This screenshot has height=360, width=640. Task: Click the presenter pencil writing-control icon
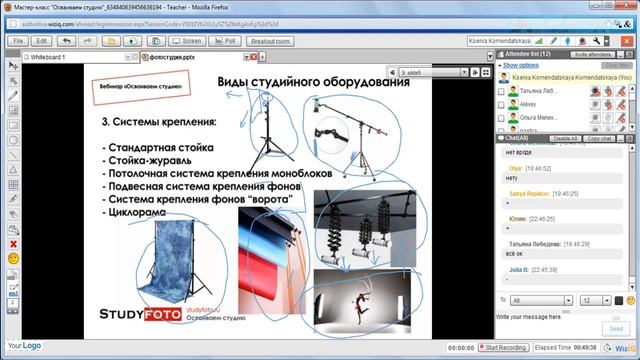point(553,41)
